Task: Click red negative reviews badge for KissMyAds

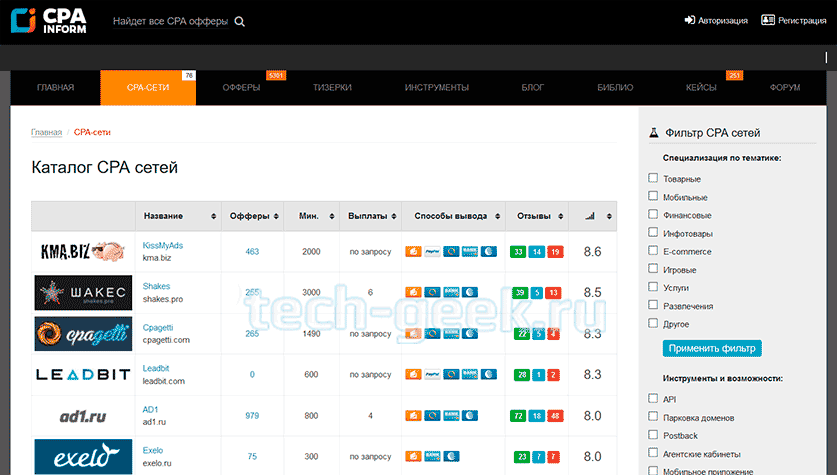Action: 554,252
